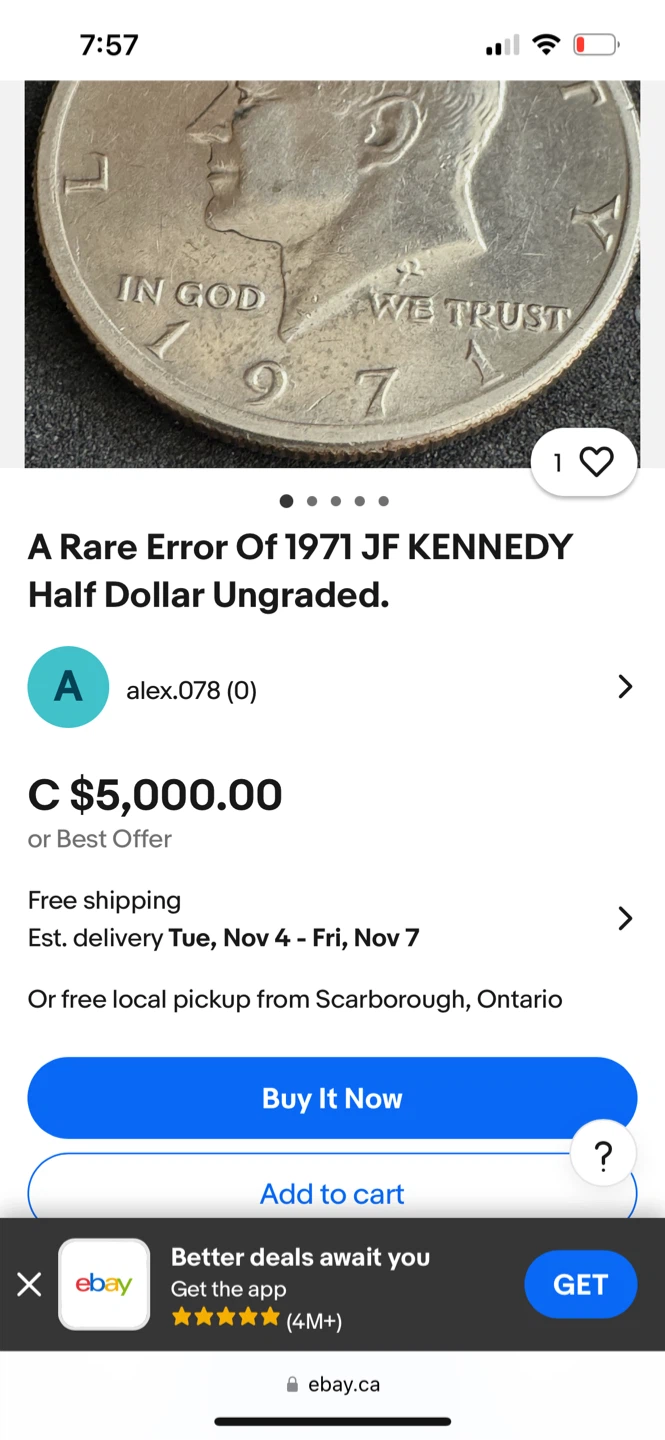
Task: Select the third image carousel dot
Action: point(336,501)
